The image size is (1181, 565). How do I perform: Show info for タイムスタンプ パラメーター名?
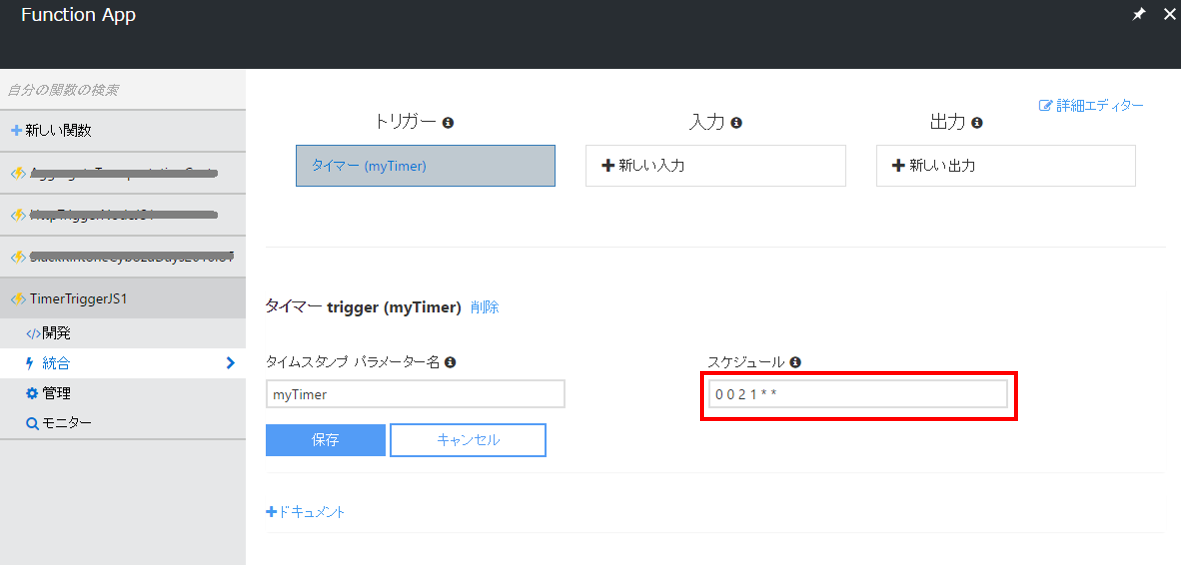pyautogui.click(x=450, y=362)
